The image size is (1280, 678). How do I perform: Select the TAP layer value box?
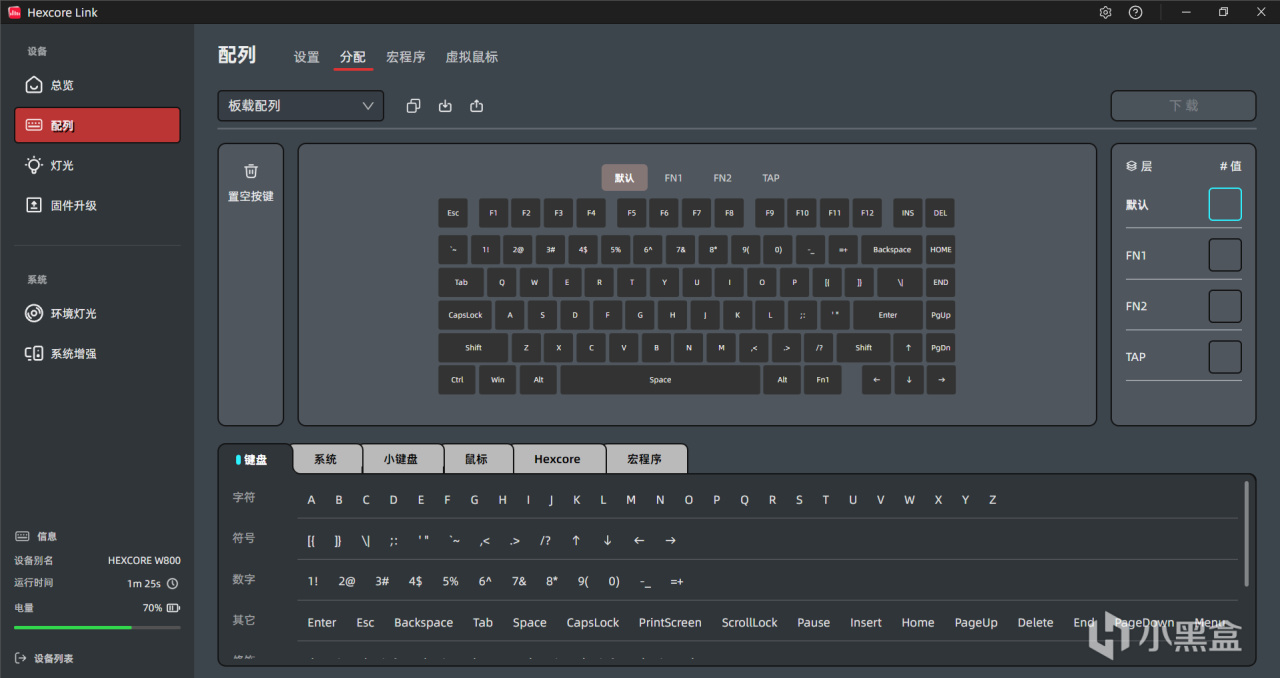[x=1225, y=357]
